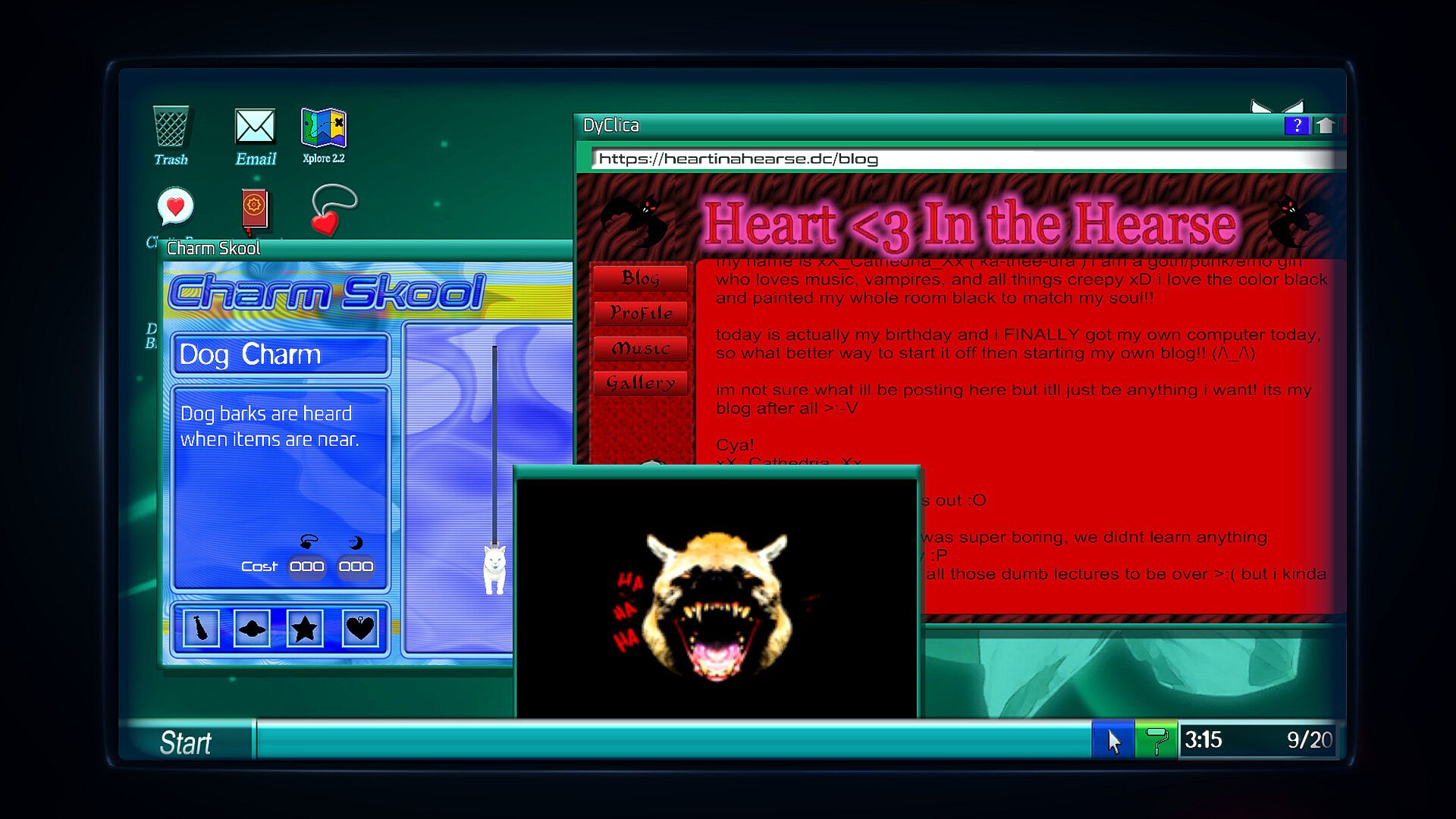Select the bottle charm category icon
This screenshot has width=1456, height=819.
click(201, 628)
